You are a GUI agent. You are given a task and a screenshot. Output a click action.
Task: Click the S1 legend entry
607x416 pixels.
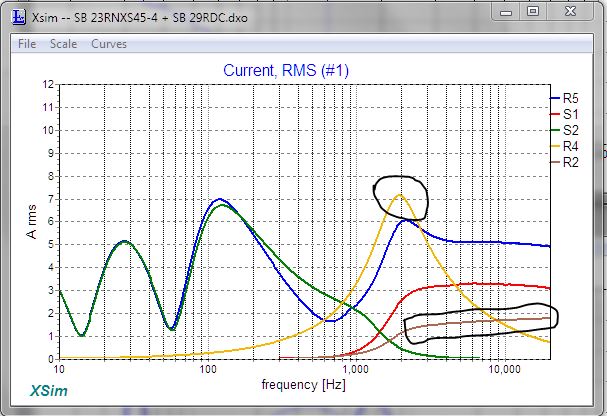(564, 114)
